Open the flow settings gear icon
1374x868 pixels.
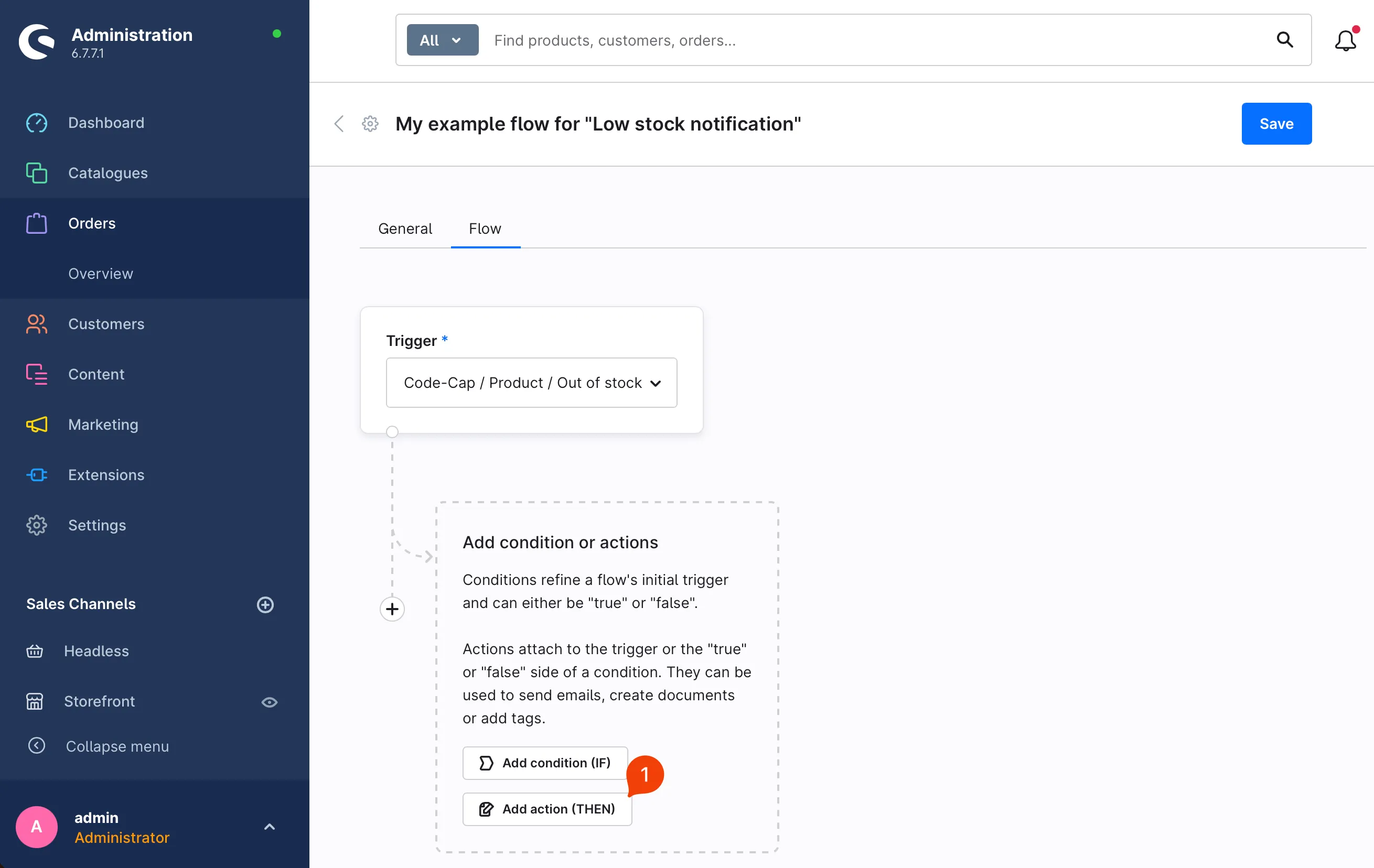click(370, 124)
